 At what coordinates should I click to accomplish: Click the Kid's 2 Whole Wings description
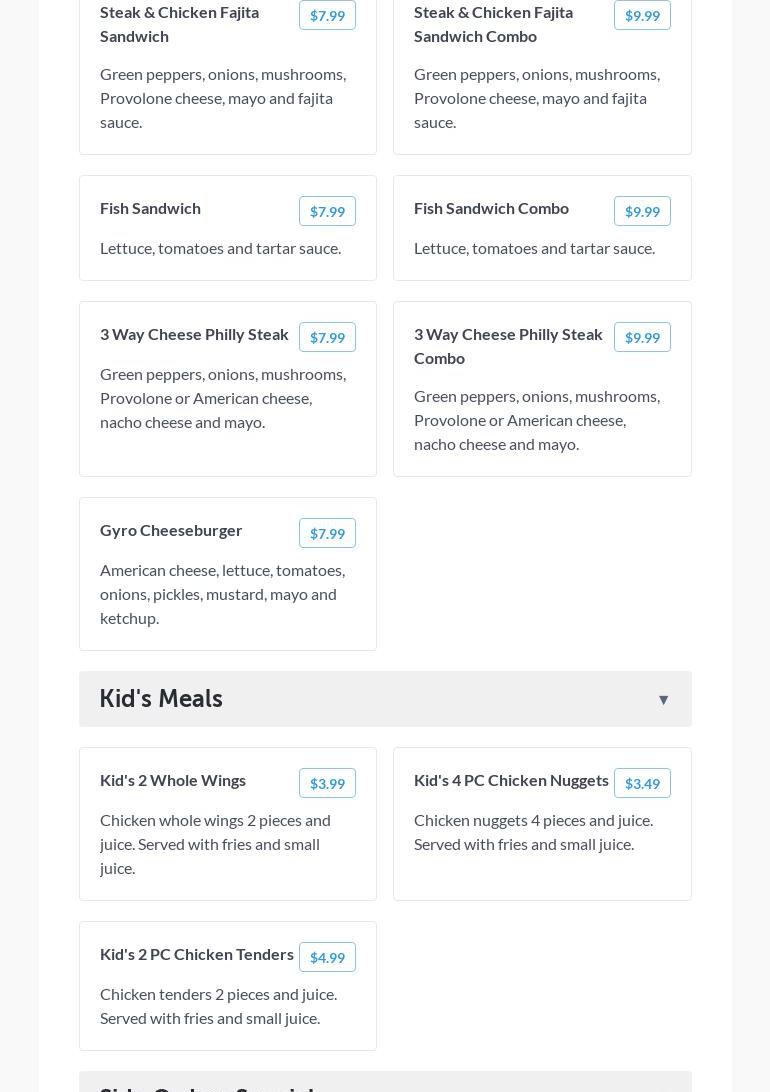click(215, 844)
